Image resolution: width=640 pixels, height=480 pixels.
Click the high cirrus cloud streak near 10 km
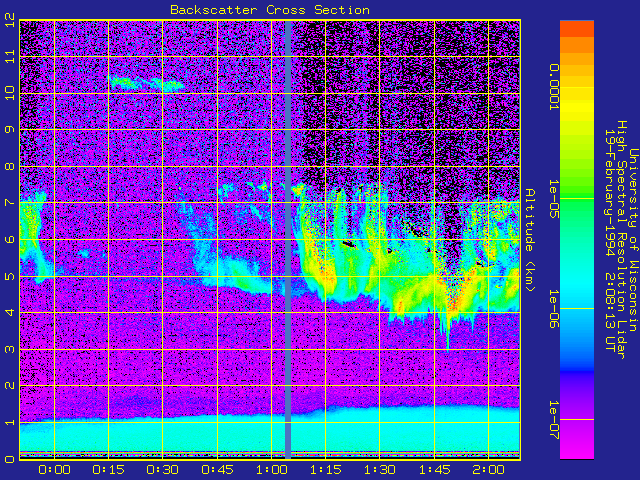(147, 83)
